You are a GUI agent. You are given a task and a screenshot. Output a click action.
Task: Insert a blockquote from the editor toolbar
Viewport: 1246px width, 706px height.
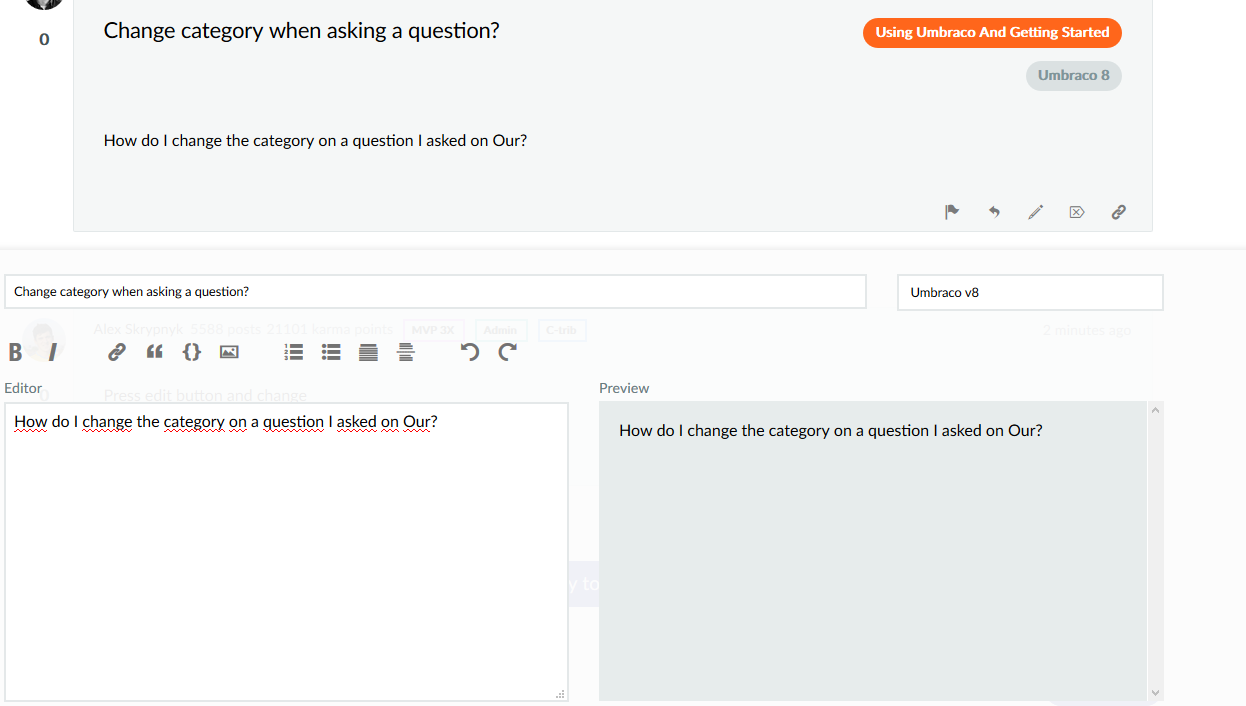154,352
